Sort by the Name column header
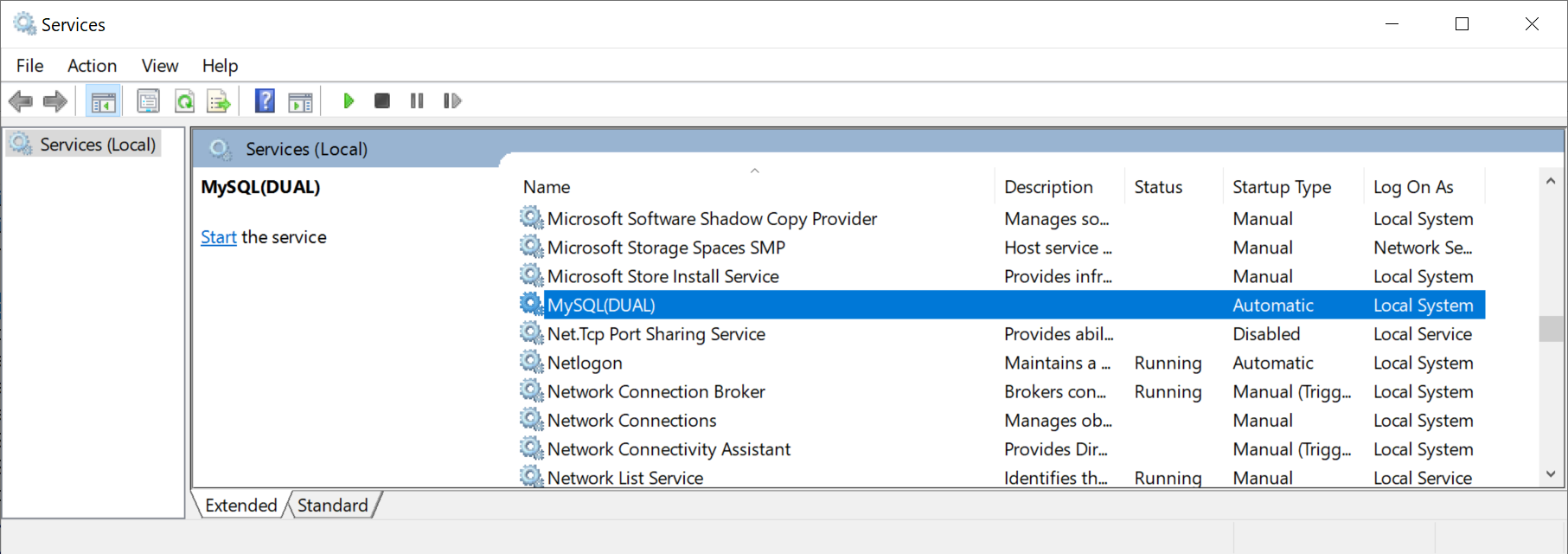Image resolution: width=1568 pixels, height=554 pixels. 547,187
